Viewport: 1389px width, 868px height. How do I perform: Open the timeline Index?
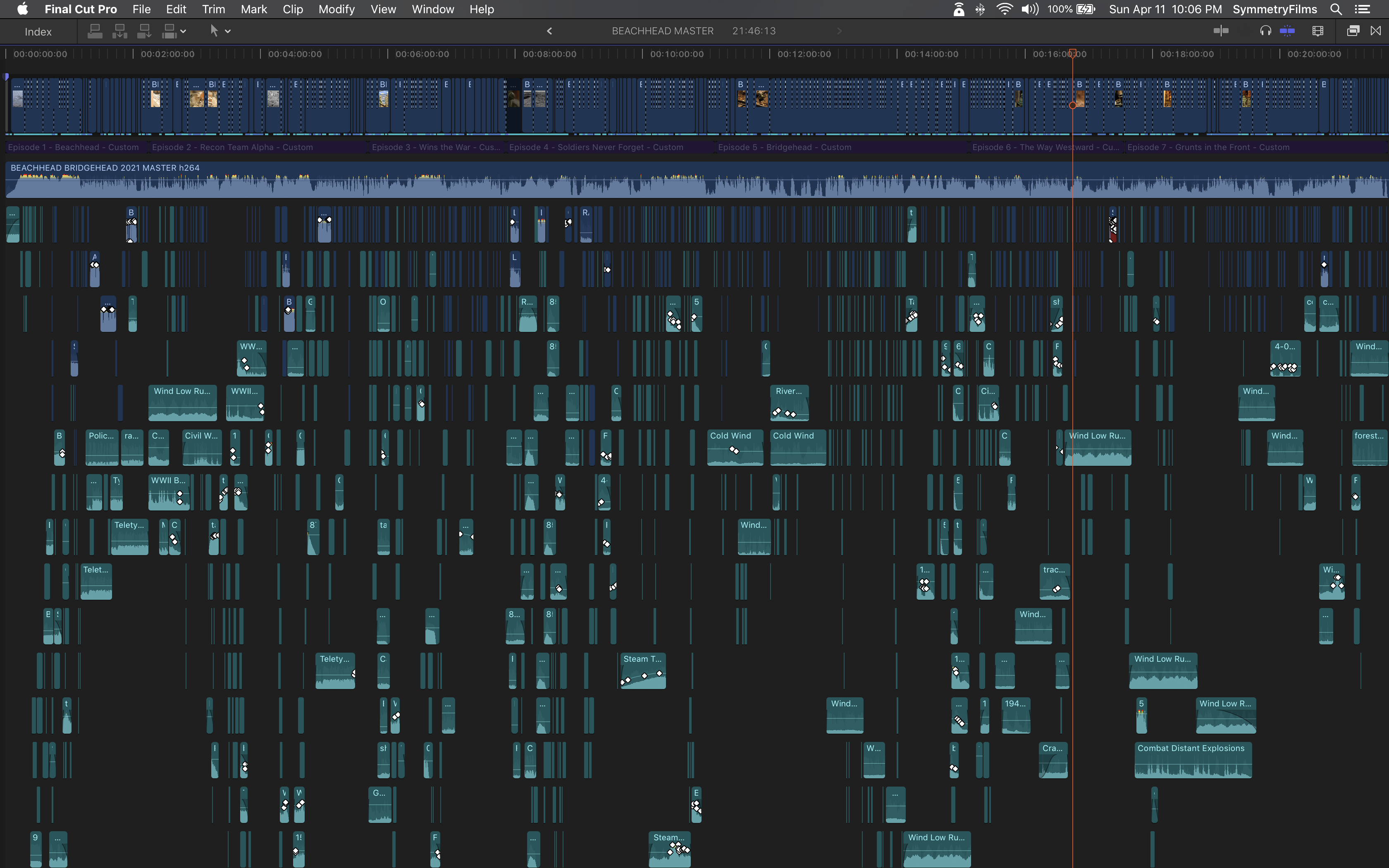[x=38, y=31]
